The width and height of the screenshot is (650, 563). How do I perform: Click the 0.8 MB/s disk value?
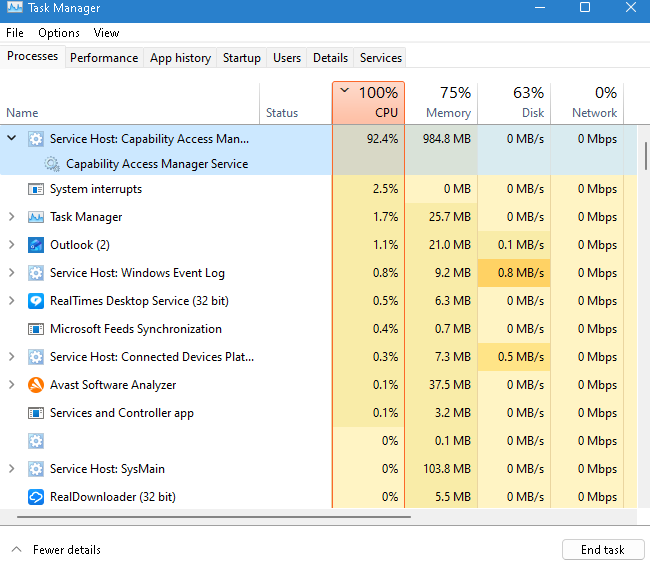521,273
